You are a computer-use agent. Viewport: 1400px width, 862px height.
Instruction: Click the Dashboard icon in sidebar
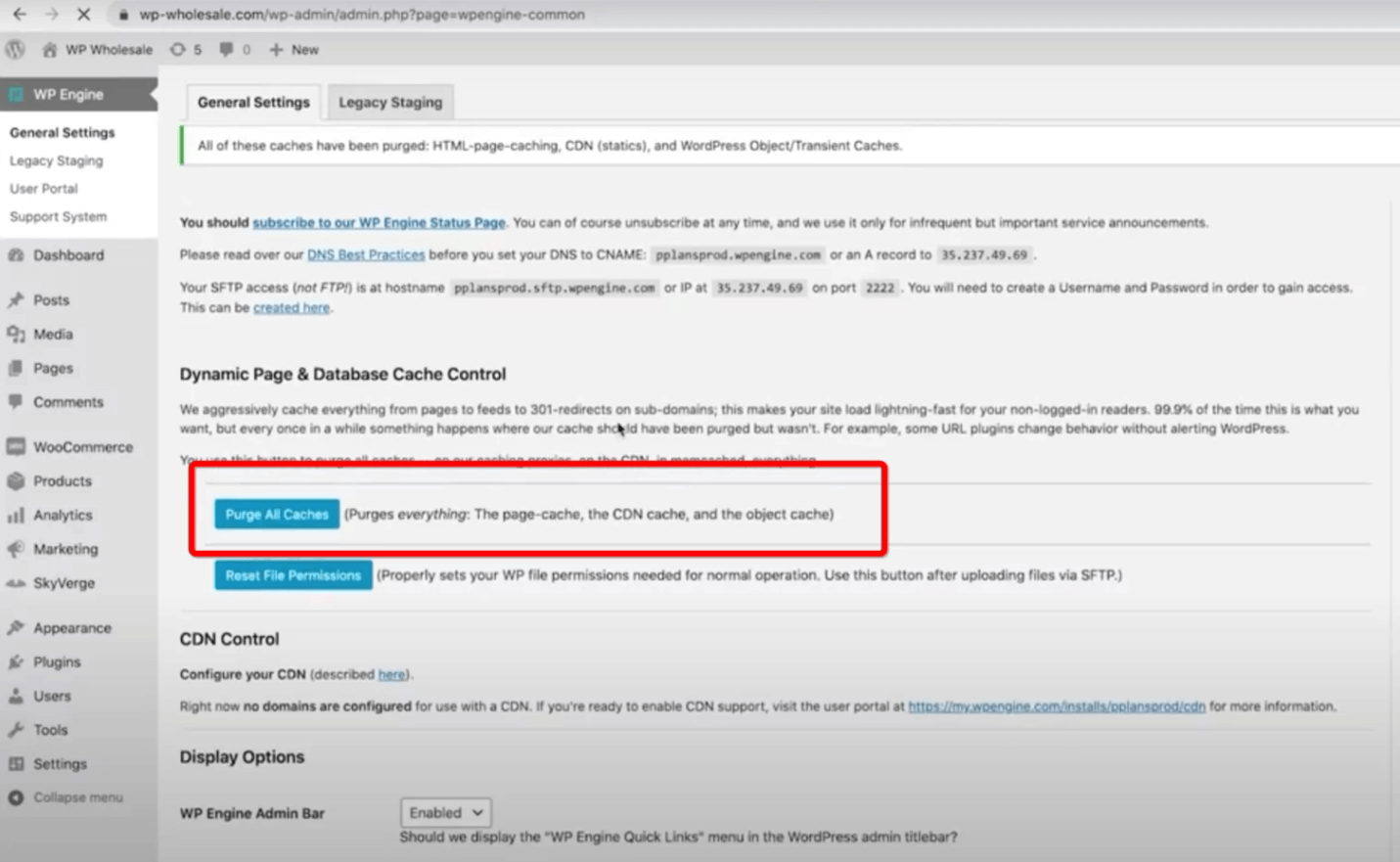pos(16,255)
